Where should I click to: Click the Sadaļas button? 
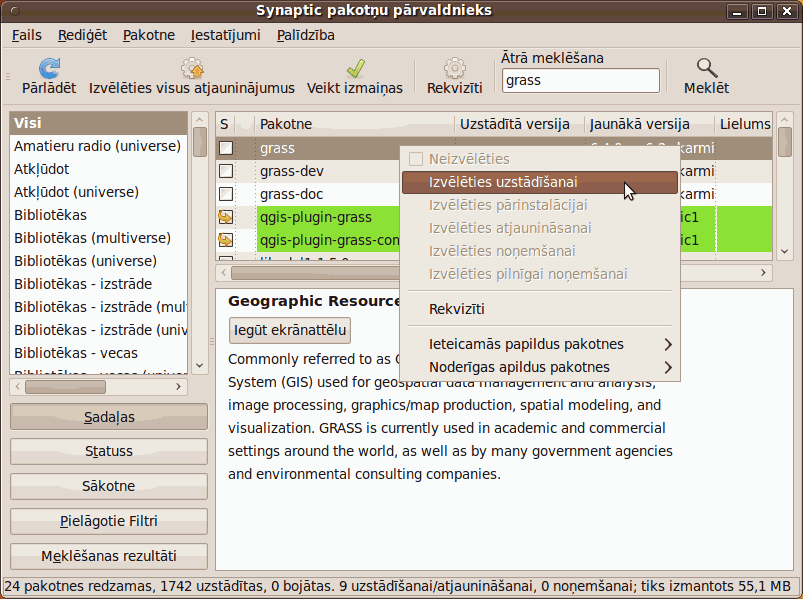click(x=109, y=417)
